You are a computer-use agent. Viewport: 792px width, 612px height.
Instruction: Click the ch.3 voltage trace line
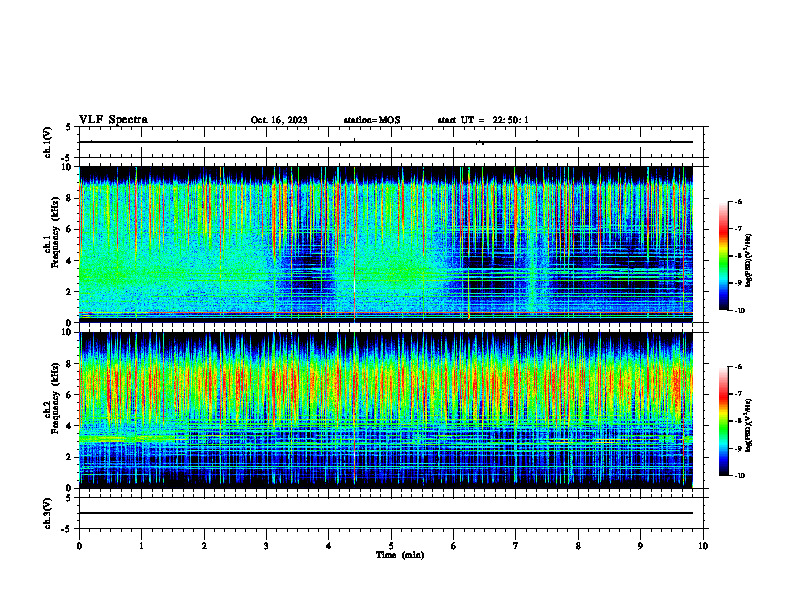386,513
